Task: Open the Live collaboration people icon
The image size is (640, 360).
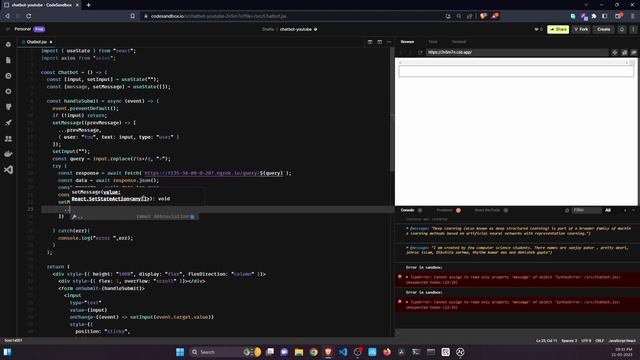Action: pyautogui.click(x=8, y=139)
